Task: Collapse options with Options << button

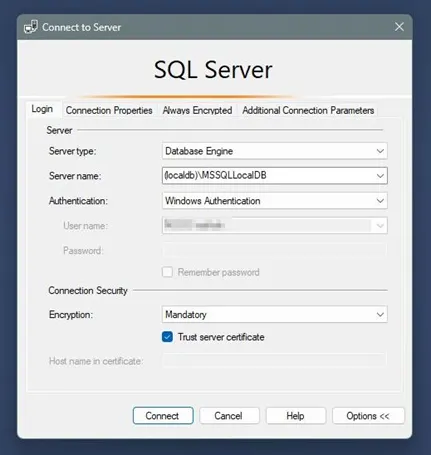Action: (368, 416)
